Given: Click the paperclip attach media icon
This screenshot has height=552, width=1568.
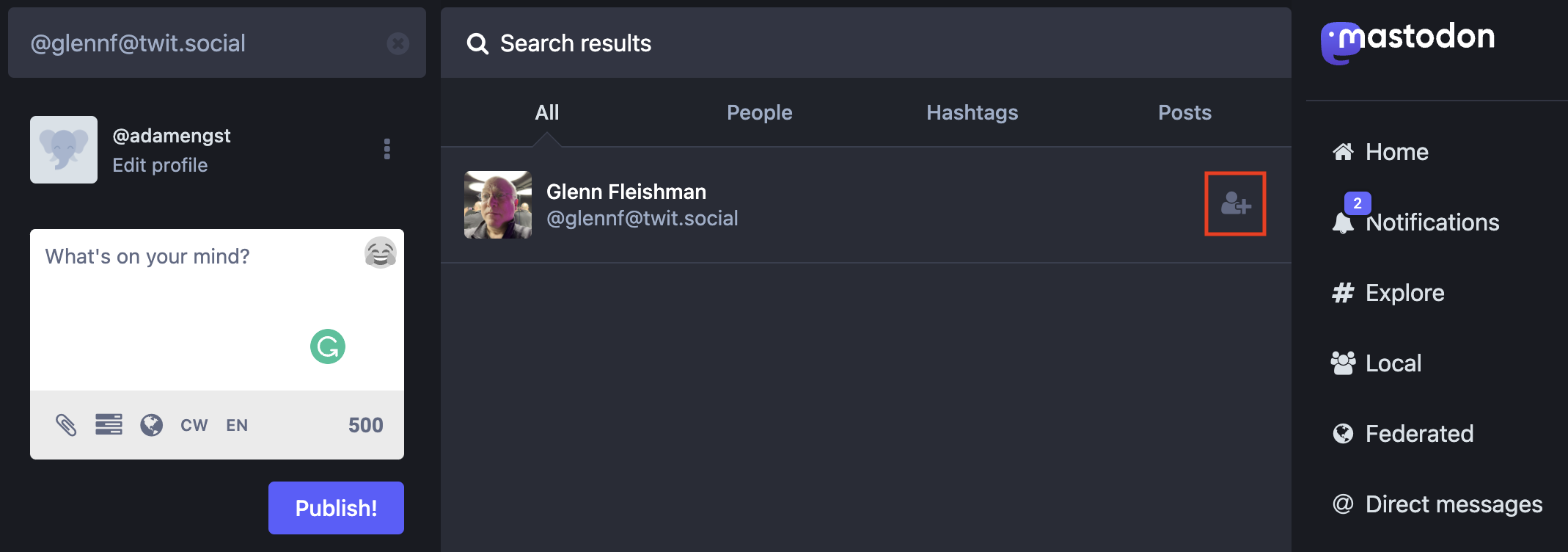Looking at the screenshot, I should coord(66,424).
